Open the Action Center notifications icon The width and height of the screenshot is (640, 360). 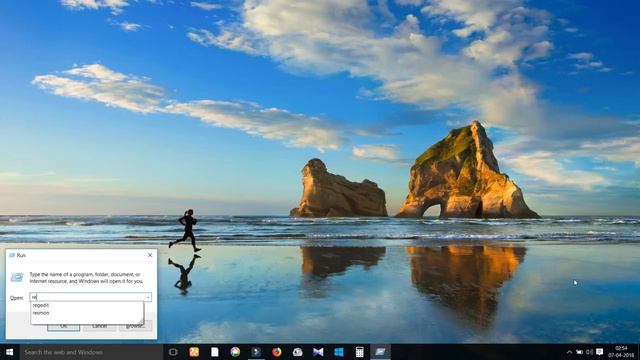(600, 352)
